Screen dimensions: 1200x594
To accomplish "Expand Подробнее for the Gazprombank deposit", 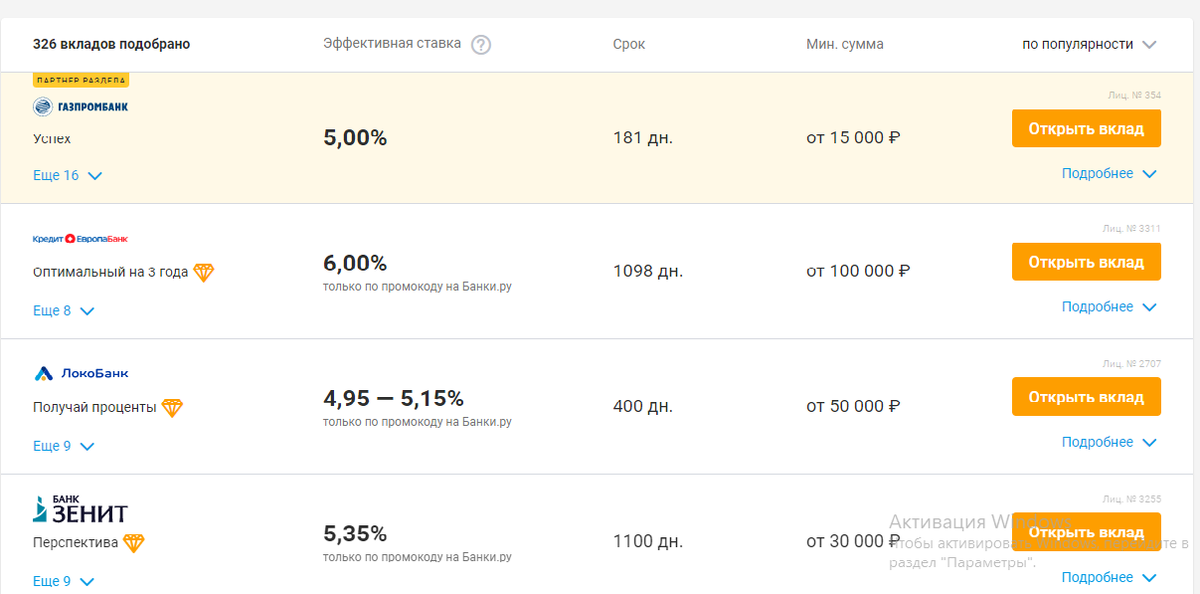I will pos(1109,174).
